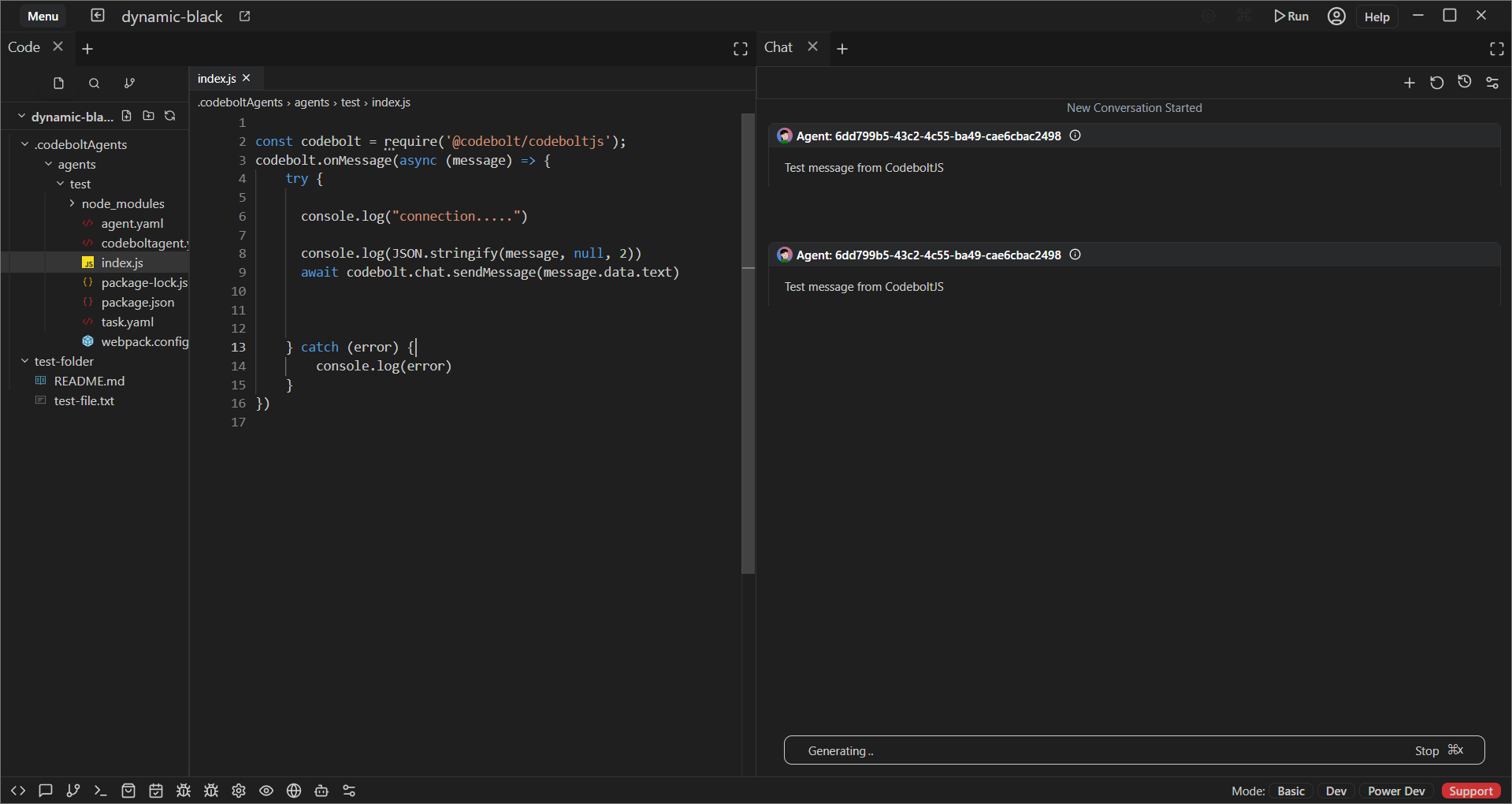Open search in the code sidebar
This screenshot has height=804, width=1512.
click(x=94, y=83)
